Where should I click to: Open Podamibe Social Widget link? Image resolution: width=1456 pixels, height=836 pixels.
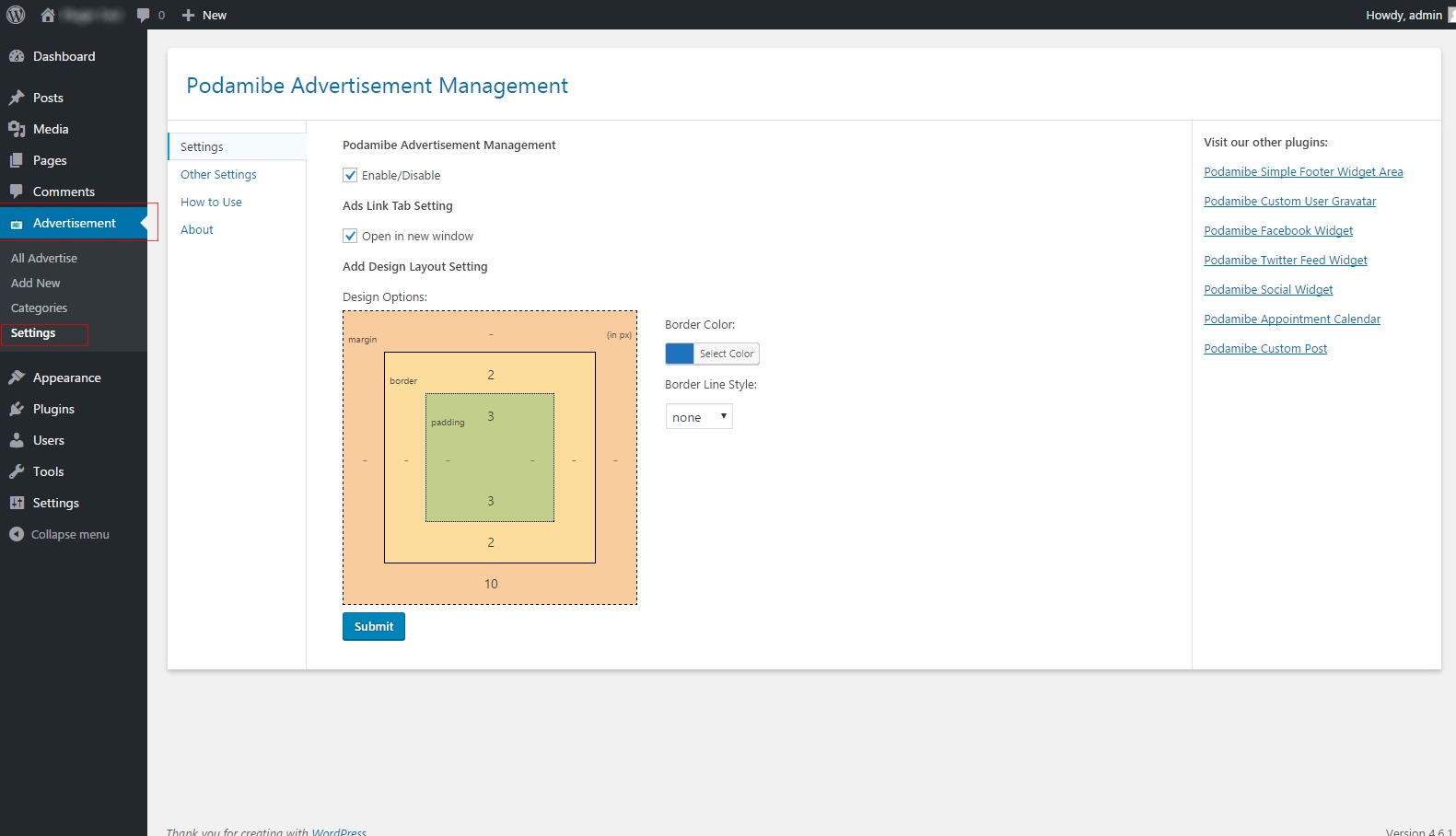1268,289
